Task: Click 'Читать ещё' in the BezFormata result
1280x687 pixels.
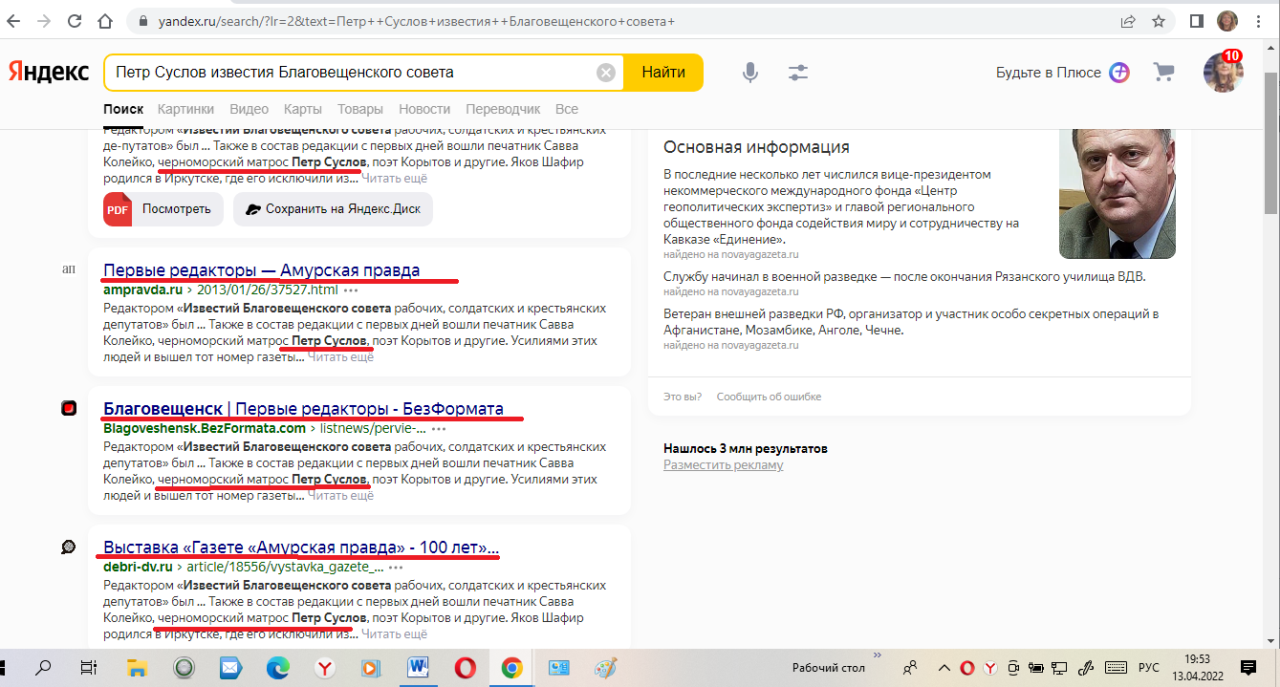Action: coord(340,496)
